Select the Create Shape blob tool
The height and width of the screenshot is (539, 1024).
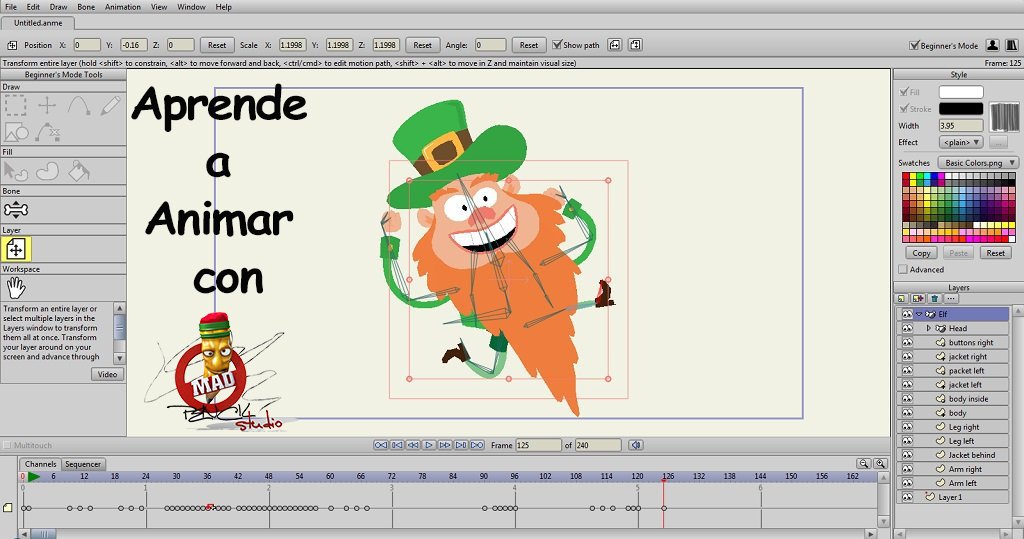tap(48, 171)
